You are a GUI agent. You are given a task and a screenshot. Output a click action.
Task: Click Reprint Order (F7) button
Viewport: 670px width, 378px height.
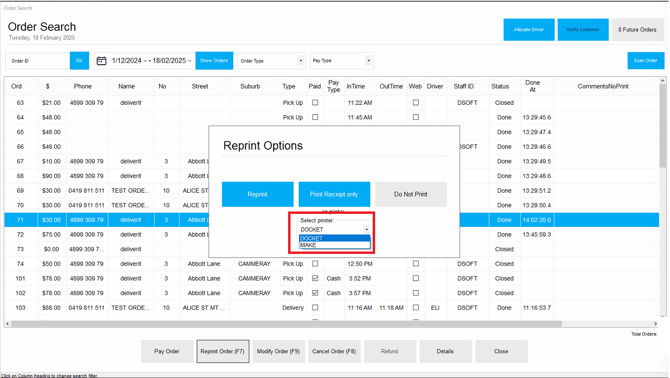[x=223, y=351]
